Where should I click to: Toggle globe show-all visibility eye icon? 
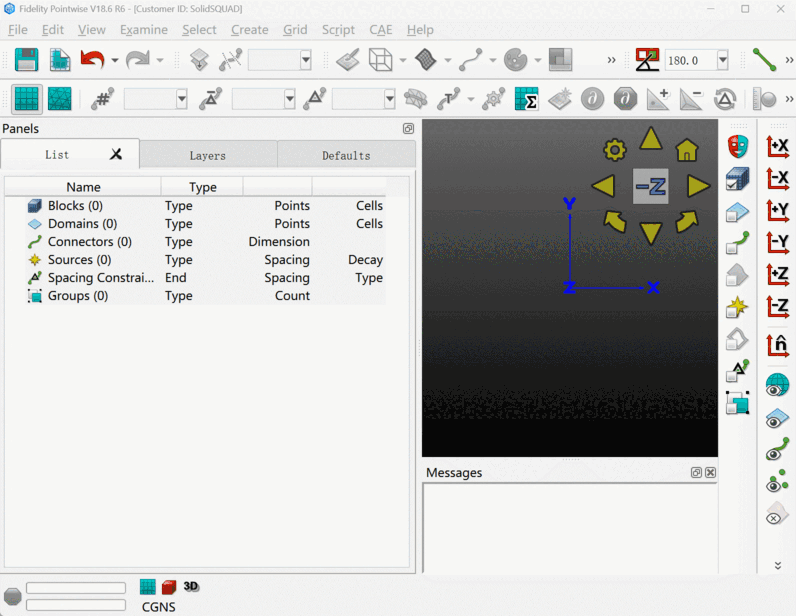pyautogui.click(x=778, y=384)
